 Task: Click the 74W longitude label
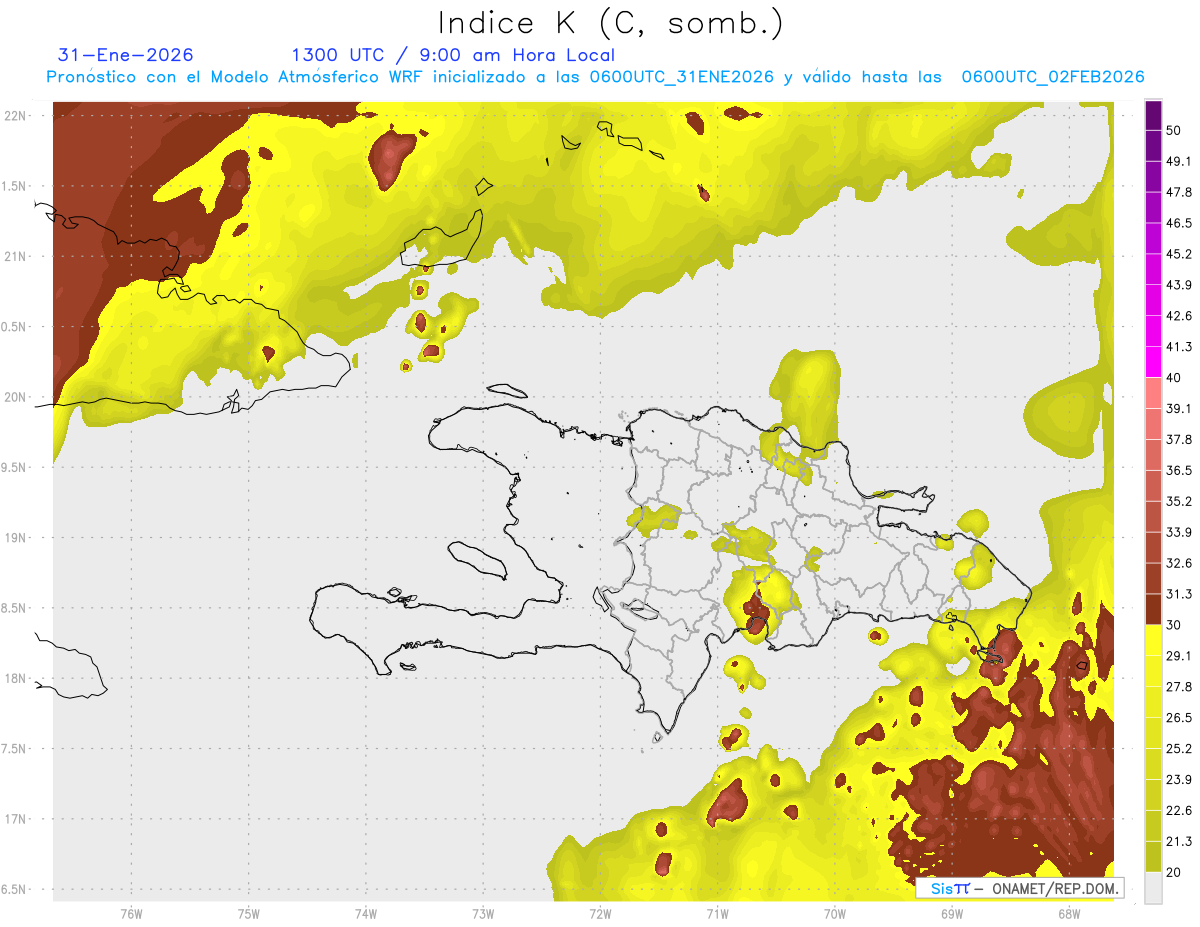366,913
